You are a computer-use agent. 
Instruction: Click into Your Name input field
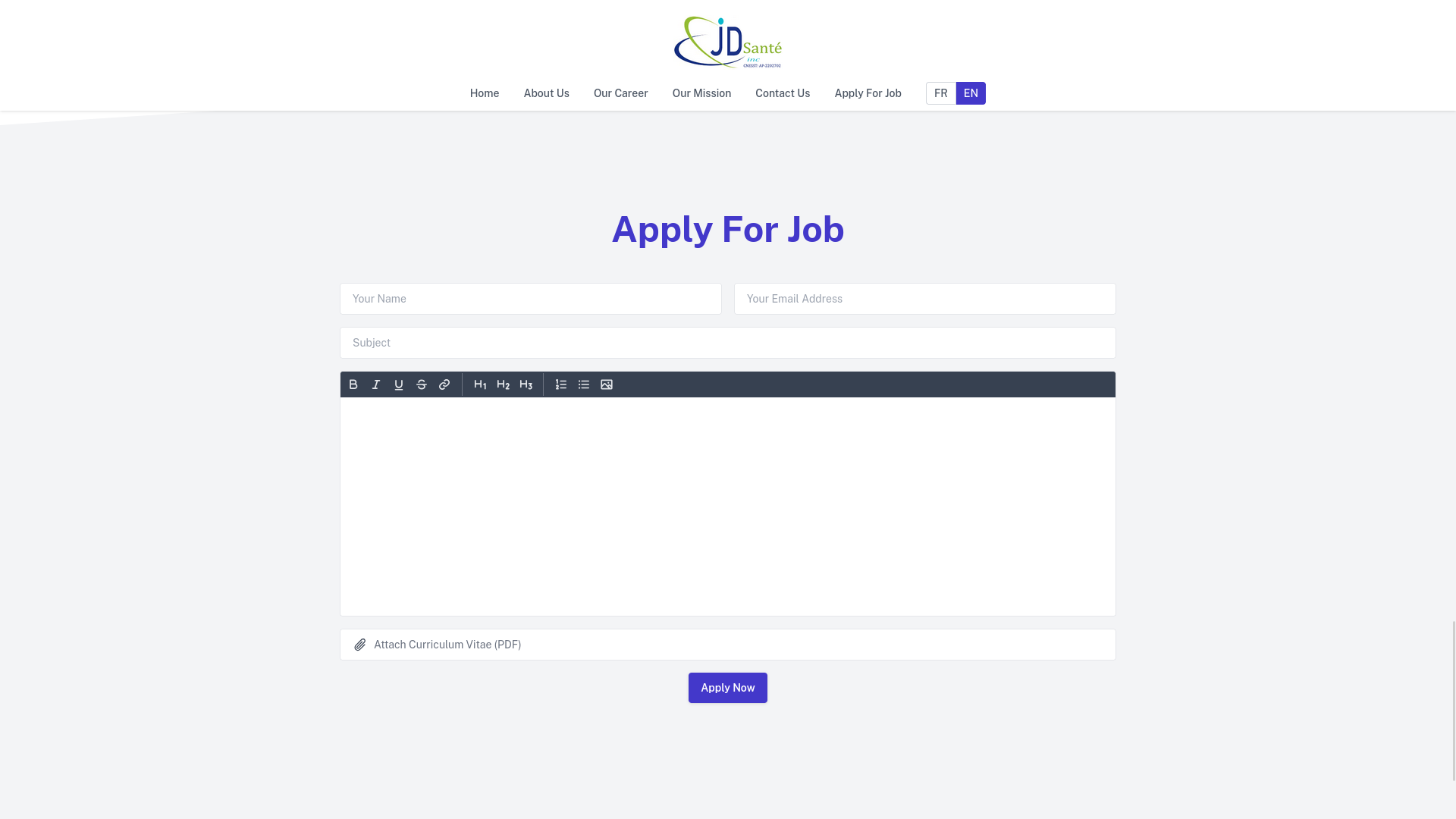[530, 298]
